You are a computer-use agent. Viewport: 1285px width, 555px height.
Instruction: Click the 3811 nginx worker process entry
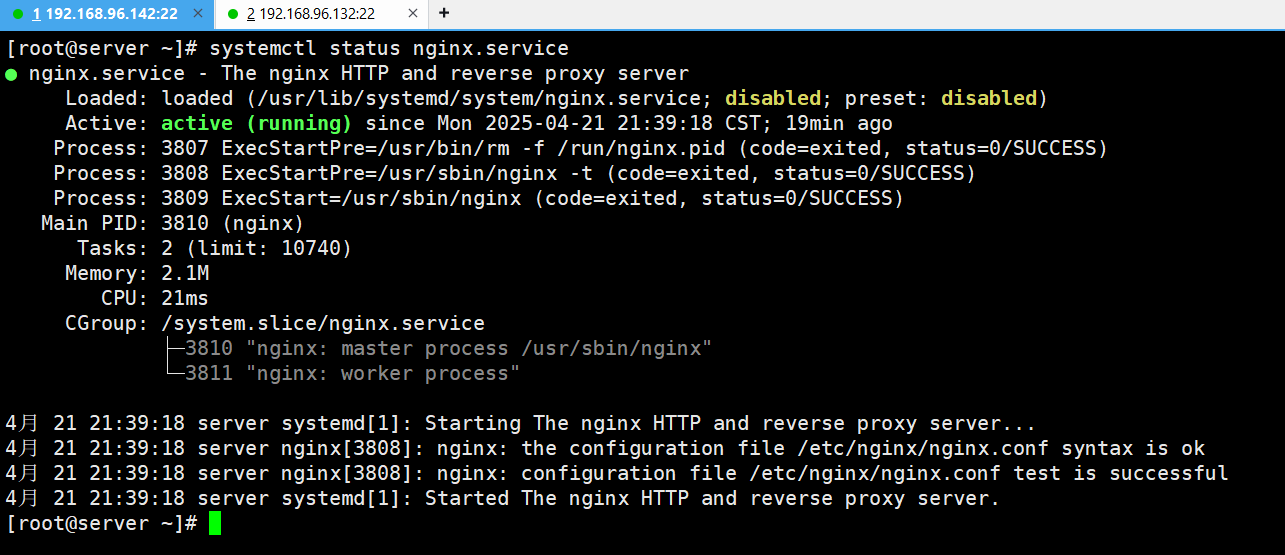[353, 373]
